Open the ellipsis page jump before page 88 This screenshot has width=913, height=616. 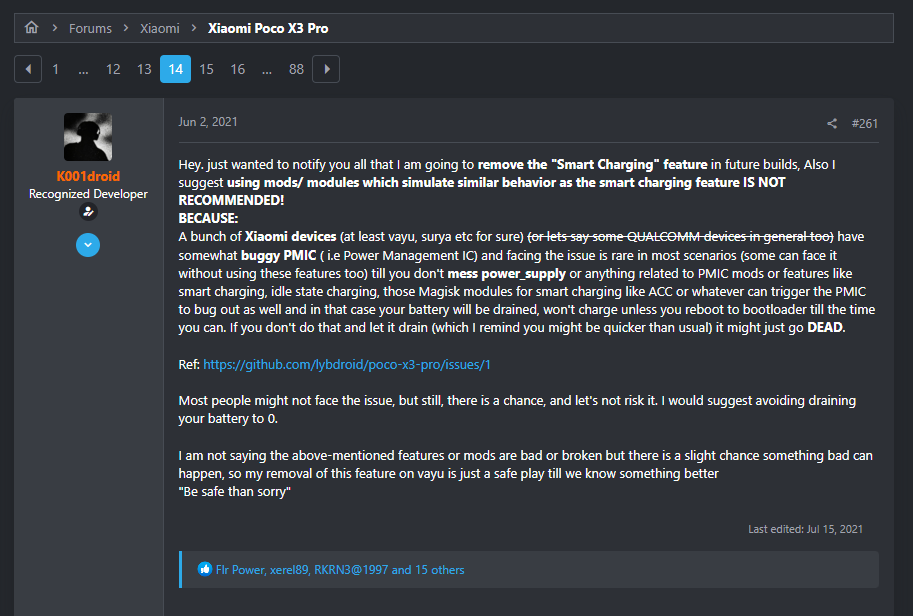pyautogui.click(x=267, y=69)
